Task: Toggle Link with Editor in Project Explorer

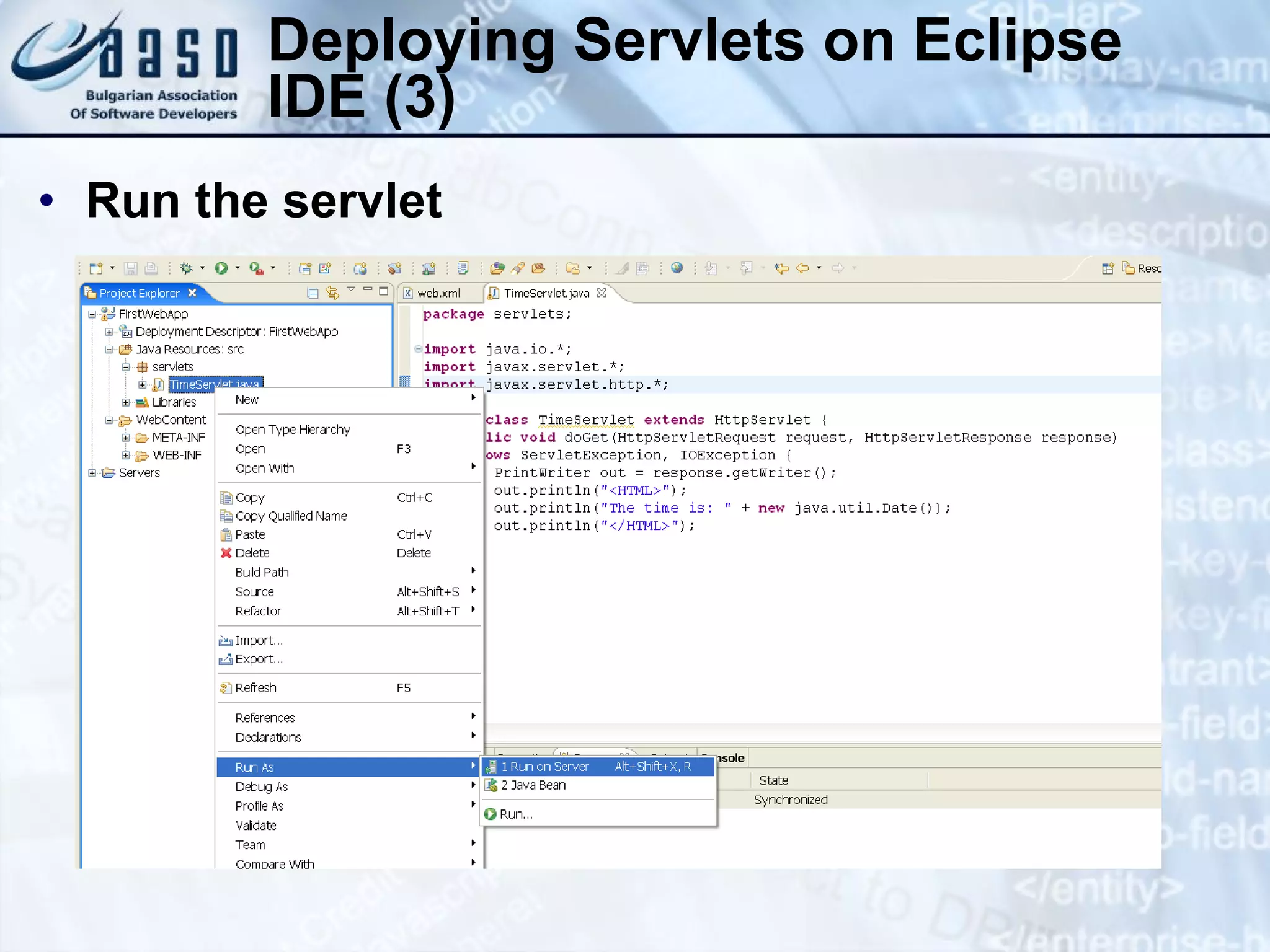Action: [333, 293]
